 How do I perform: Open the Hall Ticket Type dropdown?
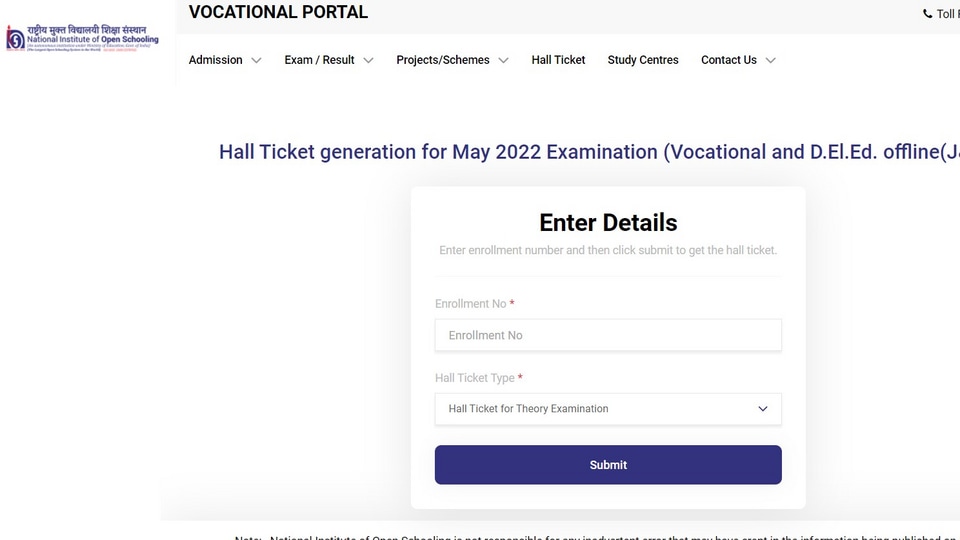[608, 409]
